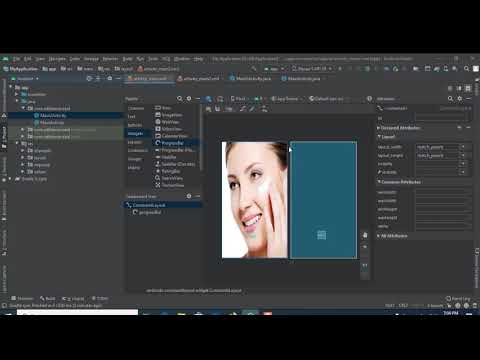Open the TODO tool window
480x360 pixels.
pyautogui.click(x=100, y=298)
